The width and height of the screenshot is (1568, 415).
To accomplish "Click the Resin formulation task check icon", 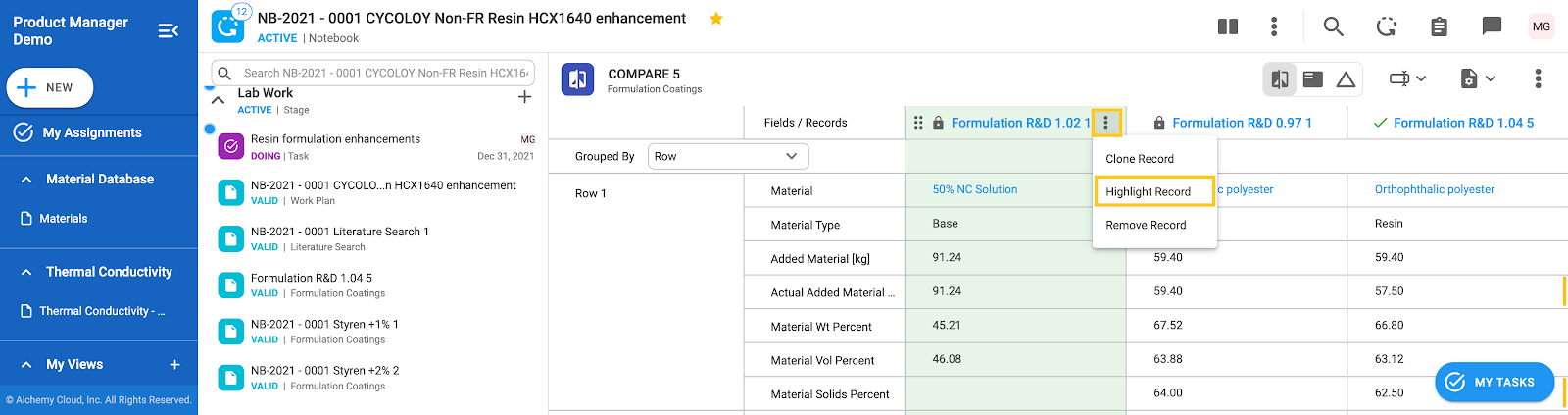I will [230, 146].
